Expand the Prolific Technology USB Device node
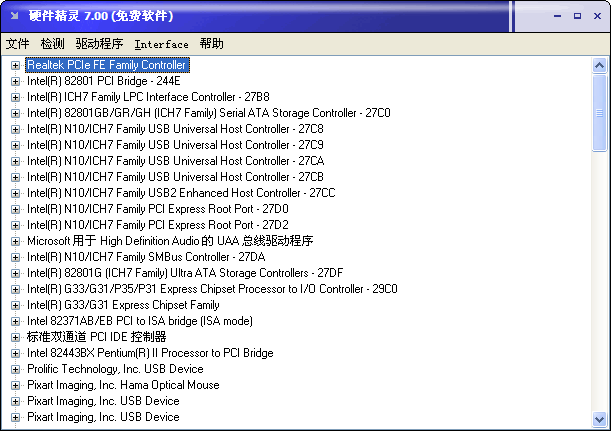 point(15,369)
